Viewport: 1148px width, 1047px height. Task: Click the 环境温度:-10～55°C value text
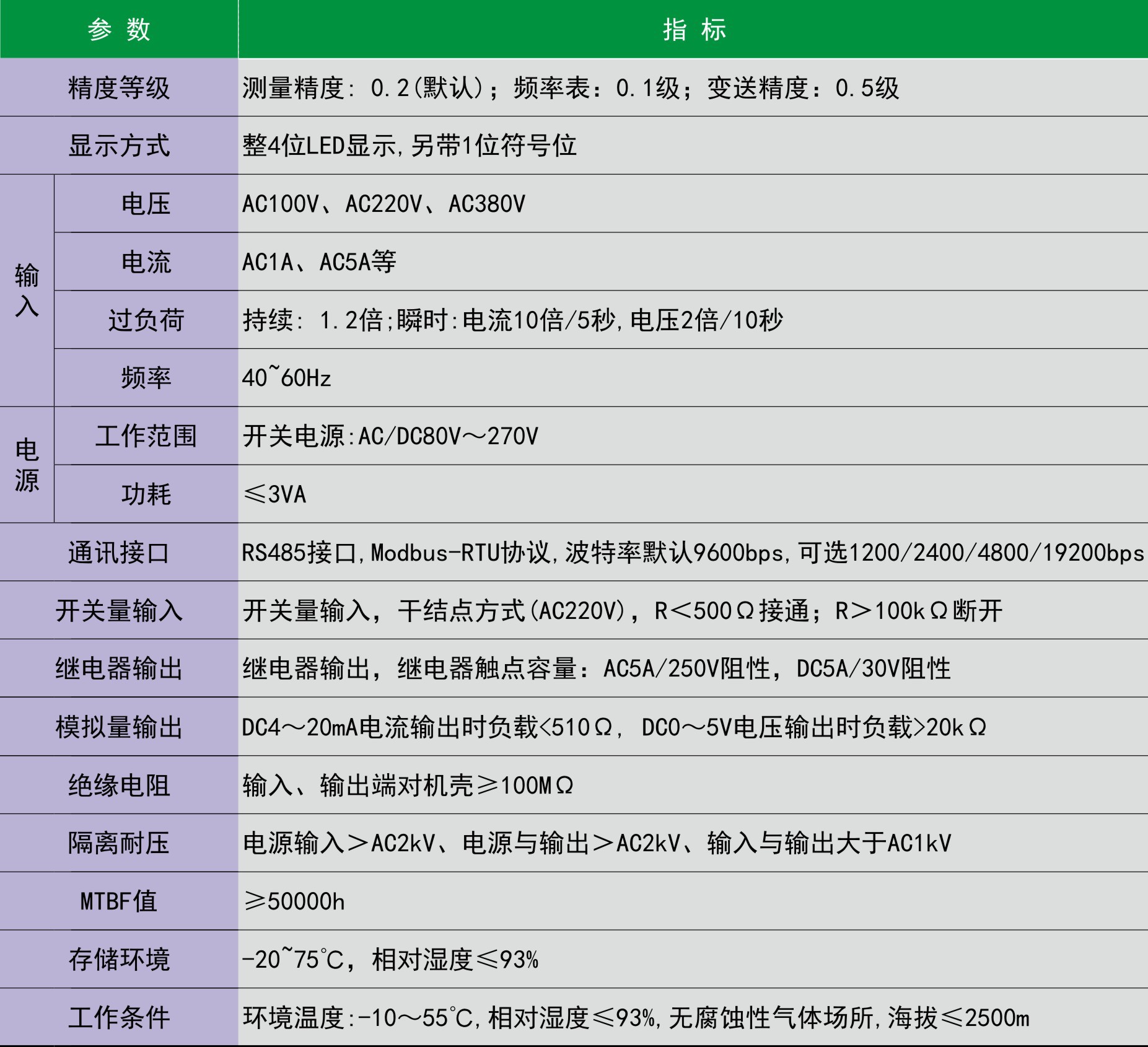(636, 1018)
